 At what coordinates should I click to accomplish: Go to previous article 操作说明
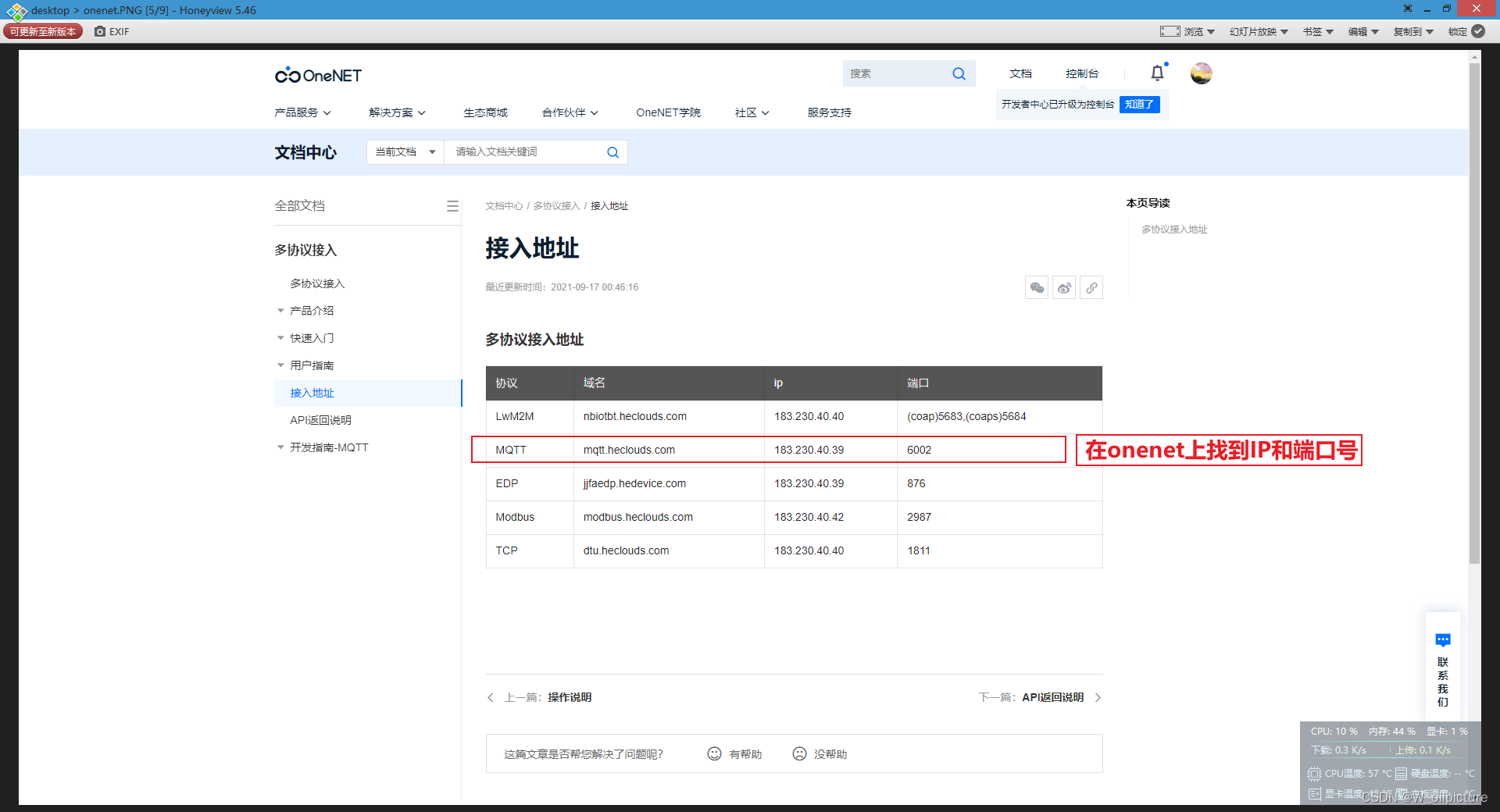tap(570, 697)
